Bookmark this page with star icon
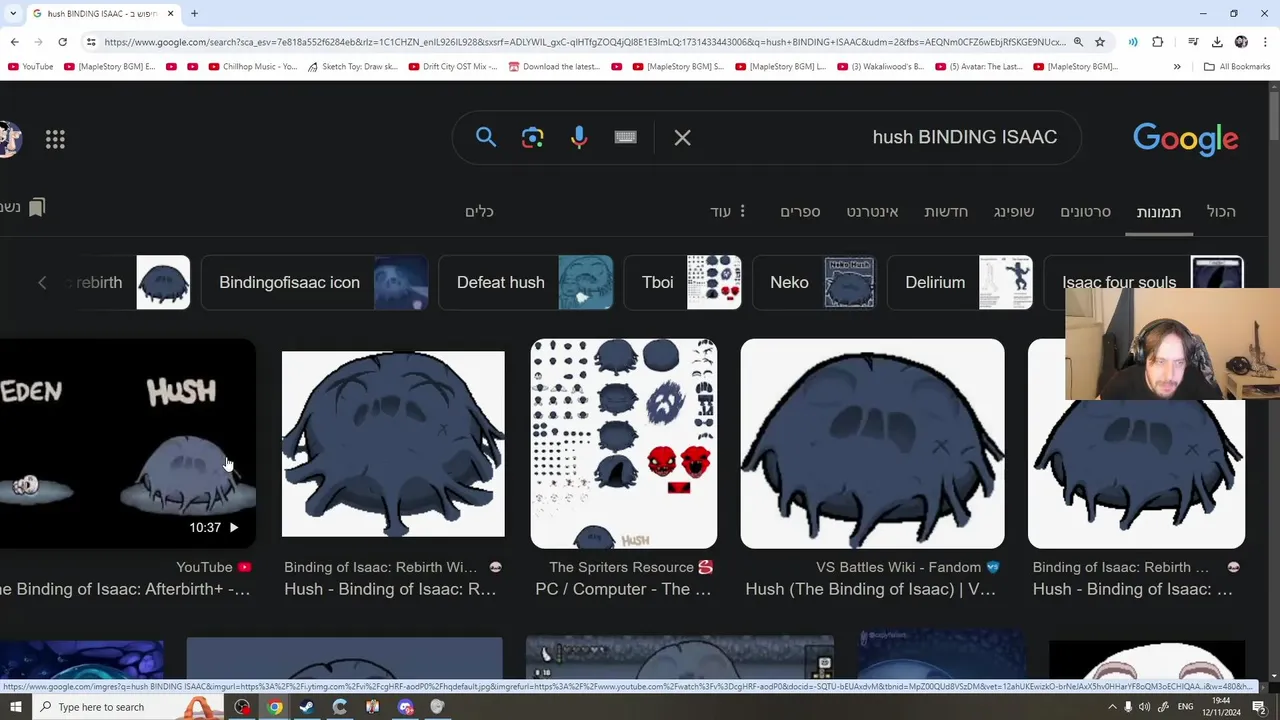The width and height of the screenshot is (1280, 720). (1100, 42)
